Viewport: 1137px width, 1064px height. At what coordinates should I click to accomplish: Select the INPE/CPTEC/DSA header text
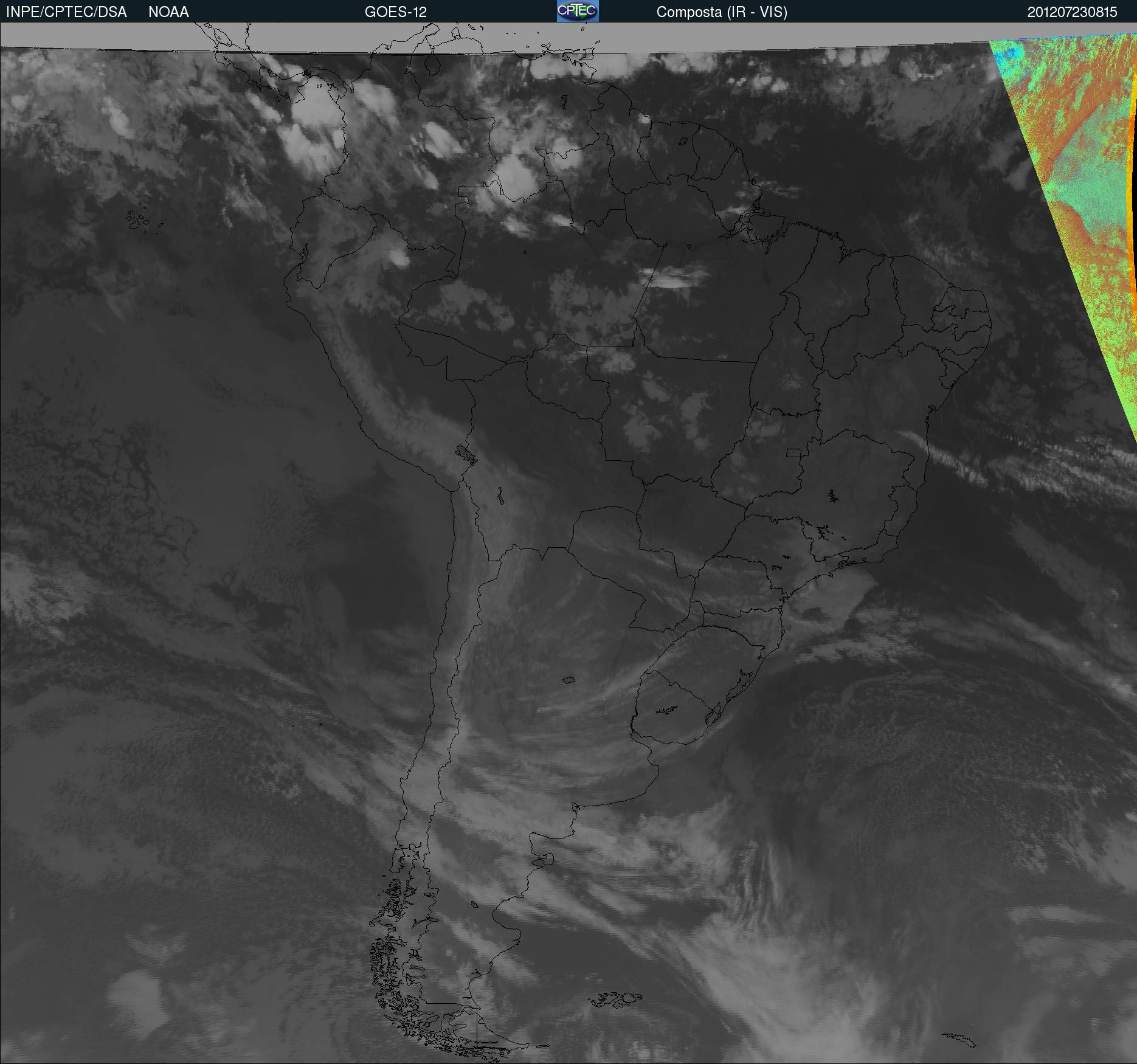(66, 12)
